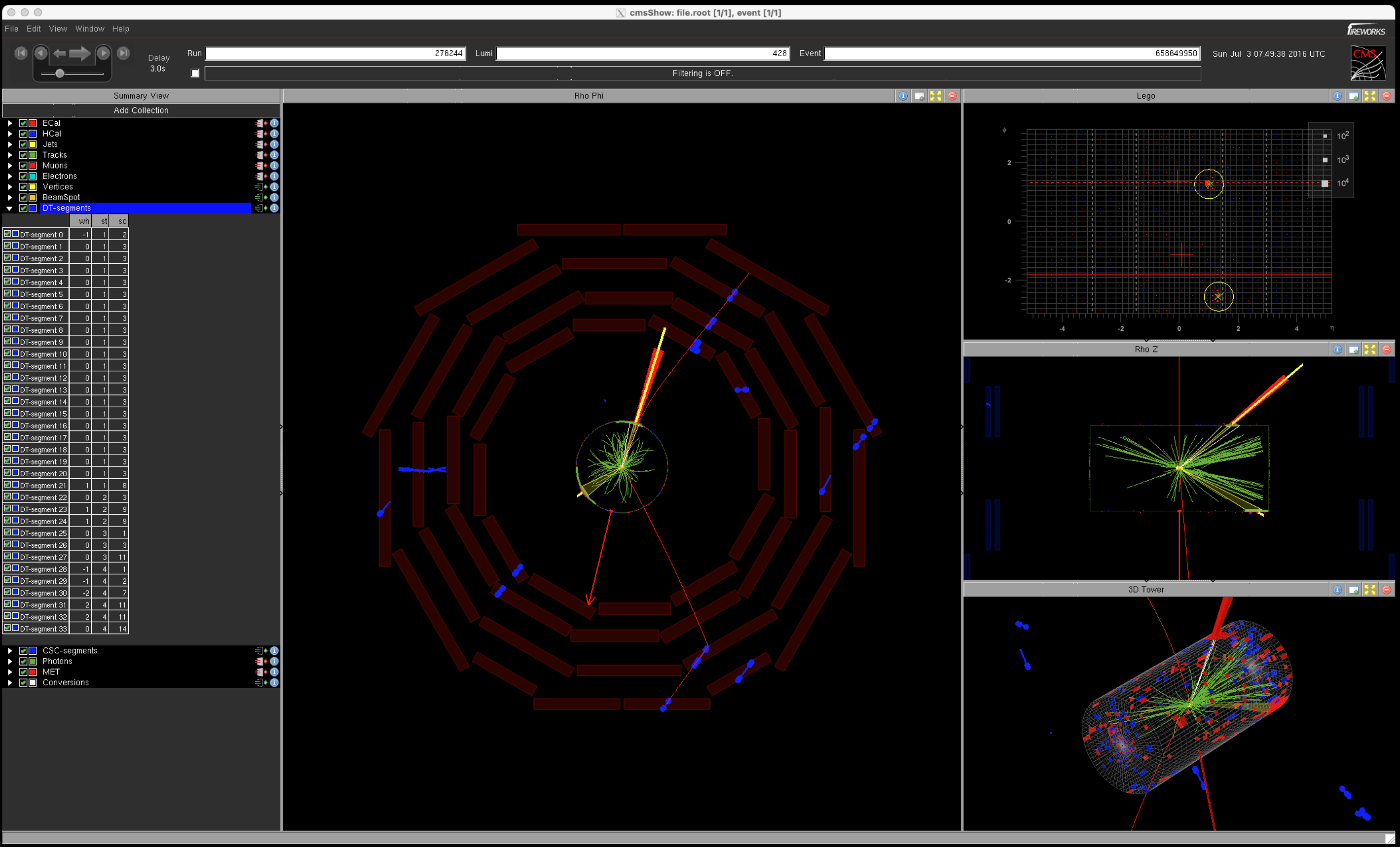Click the red filter icon for Electrons
Screen dimensions: 1400x847
pos(261,176)
